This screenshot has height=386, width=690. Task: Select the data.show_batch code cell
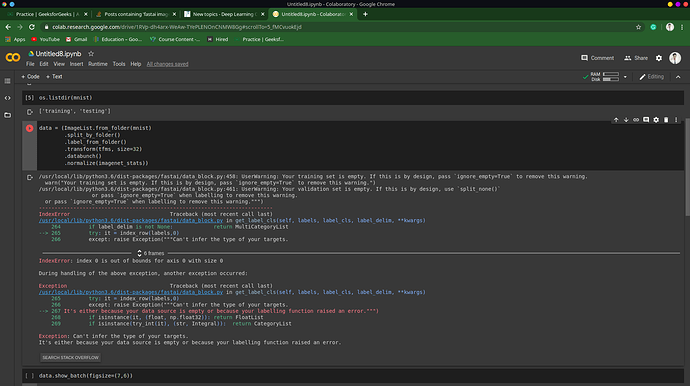[353, 376]
